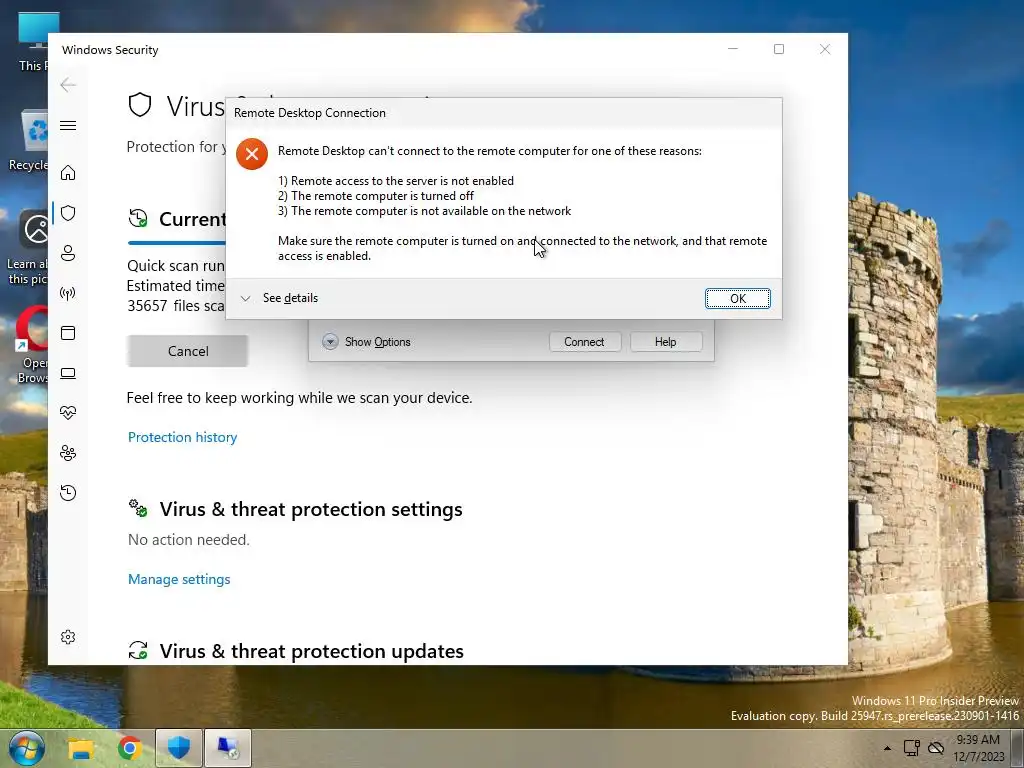Open Account protection in the sidebar
The height and width of the screenshot is (768, 1024).
click(x=68, y=253)
